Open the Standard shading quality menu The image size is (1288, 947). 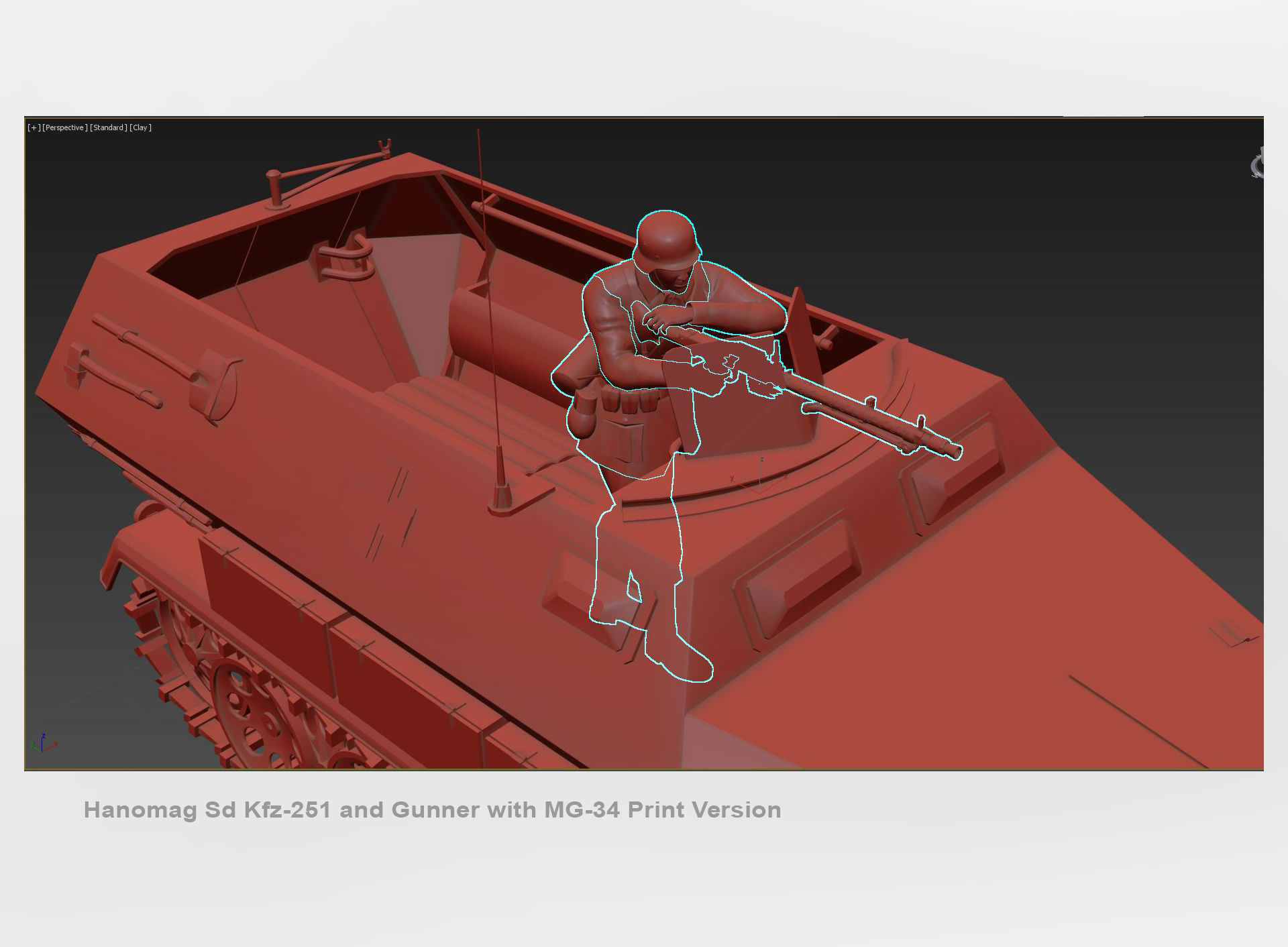(109, 127)
